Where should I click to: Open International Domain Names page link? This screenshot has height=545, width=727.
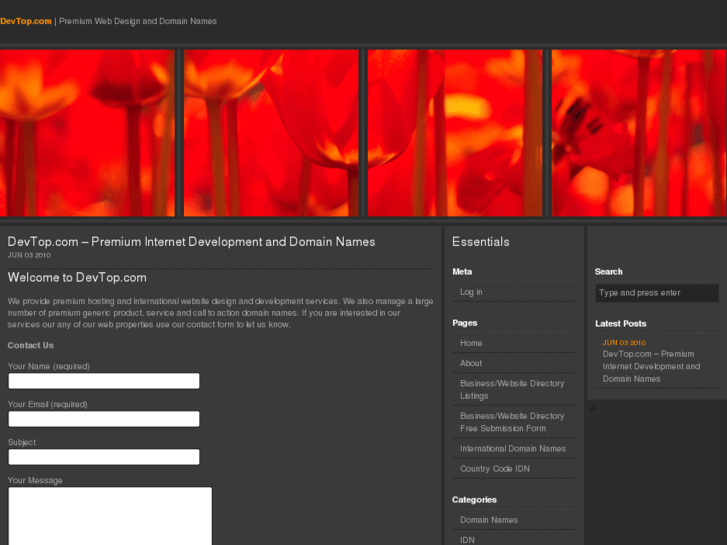513,449
